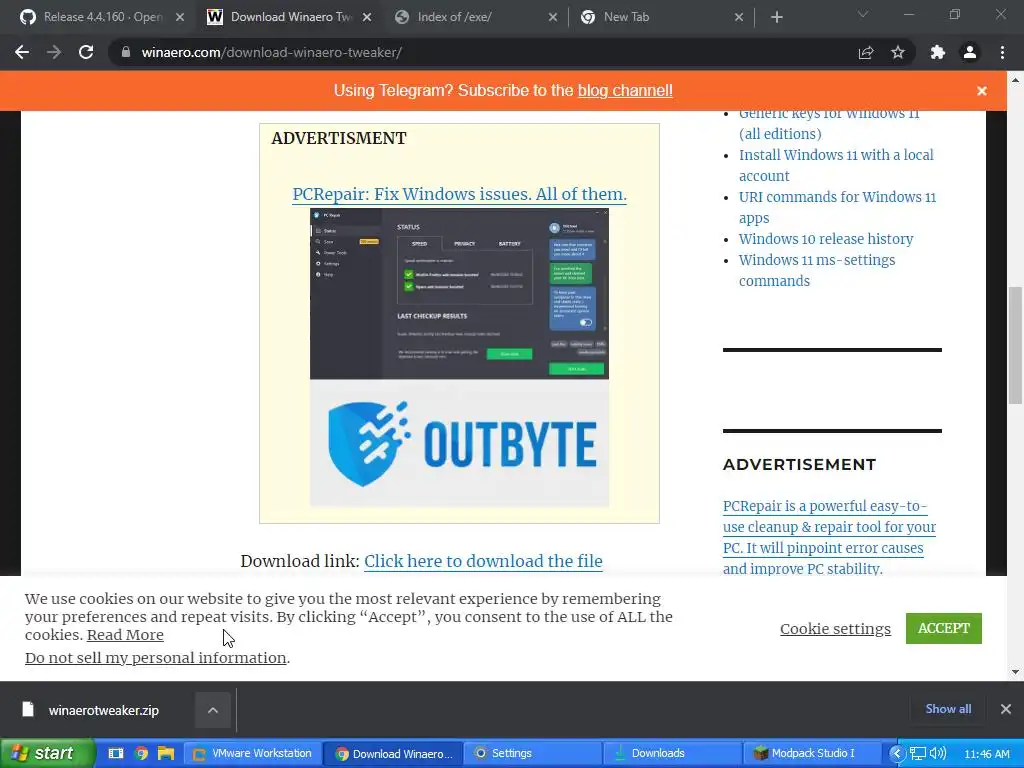Accept cookies with the ACCEPT button
Screen dimensions: 1024x768
[x=944, y=628]
